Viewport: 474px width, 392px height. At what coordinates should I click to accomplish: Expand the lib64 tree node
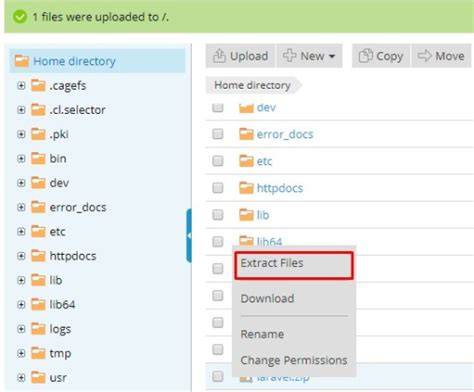click(x=21, y=305)
